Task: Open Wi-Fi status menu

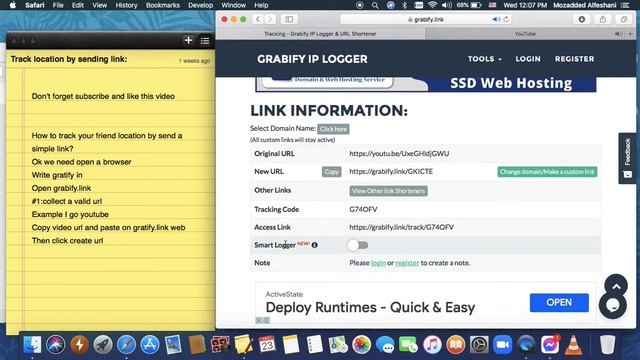Action: pos(433,5)
